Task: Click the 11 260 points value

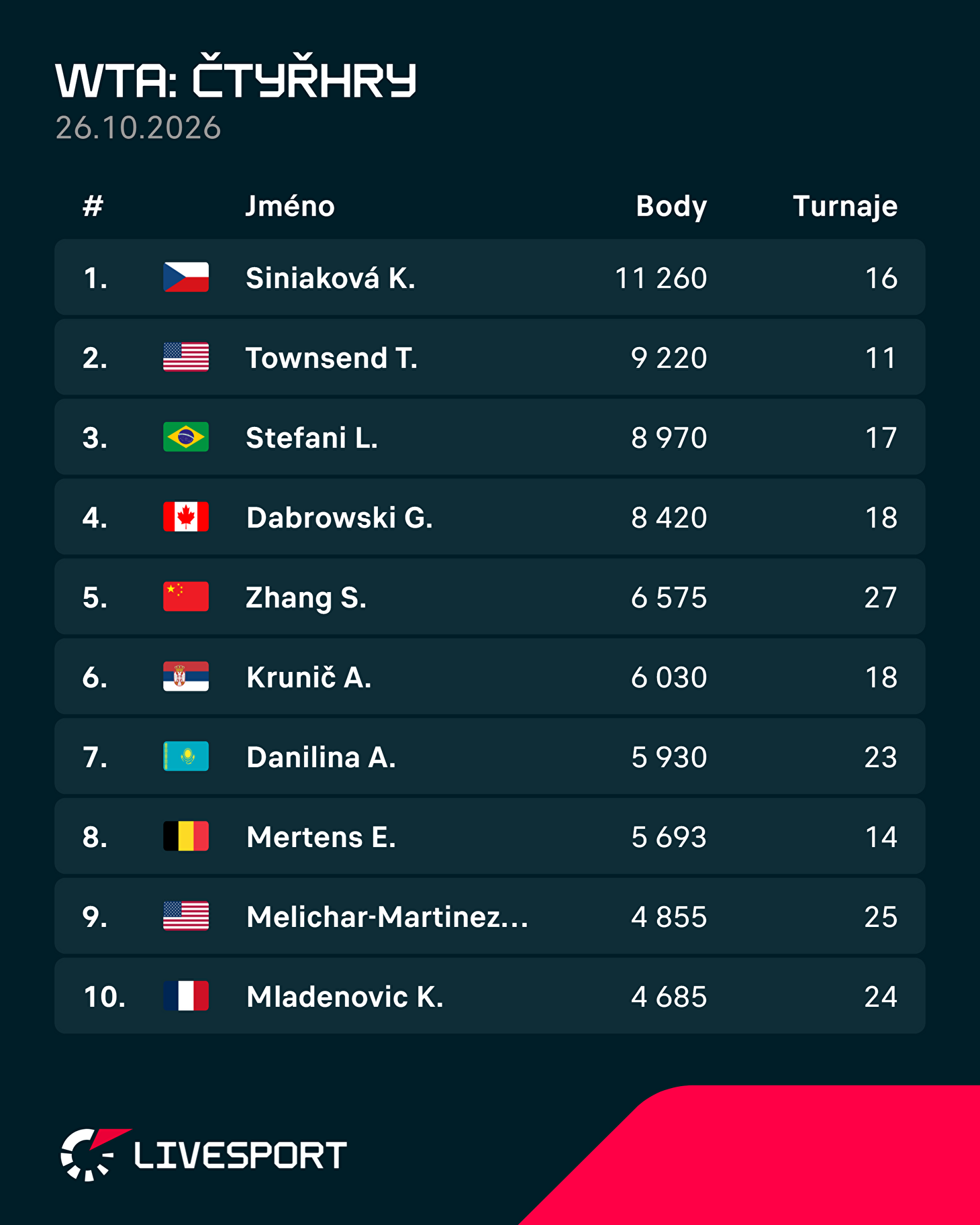Action: click(661, 278)
